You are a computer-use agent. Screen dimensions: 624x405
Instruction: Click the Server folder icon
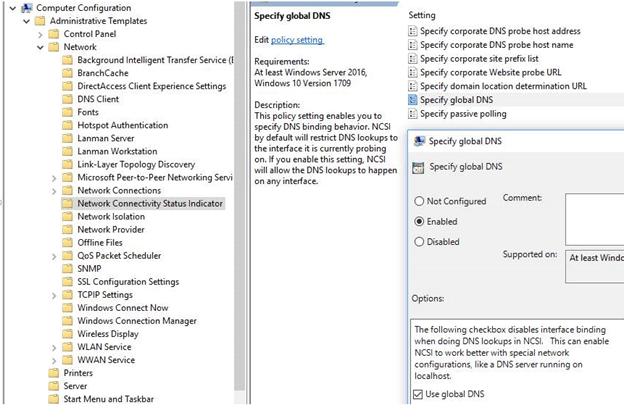[x=53, y=386]
